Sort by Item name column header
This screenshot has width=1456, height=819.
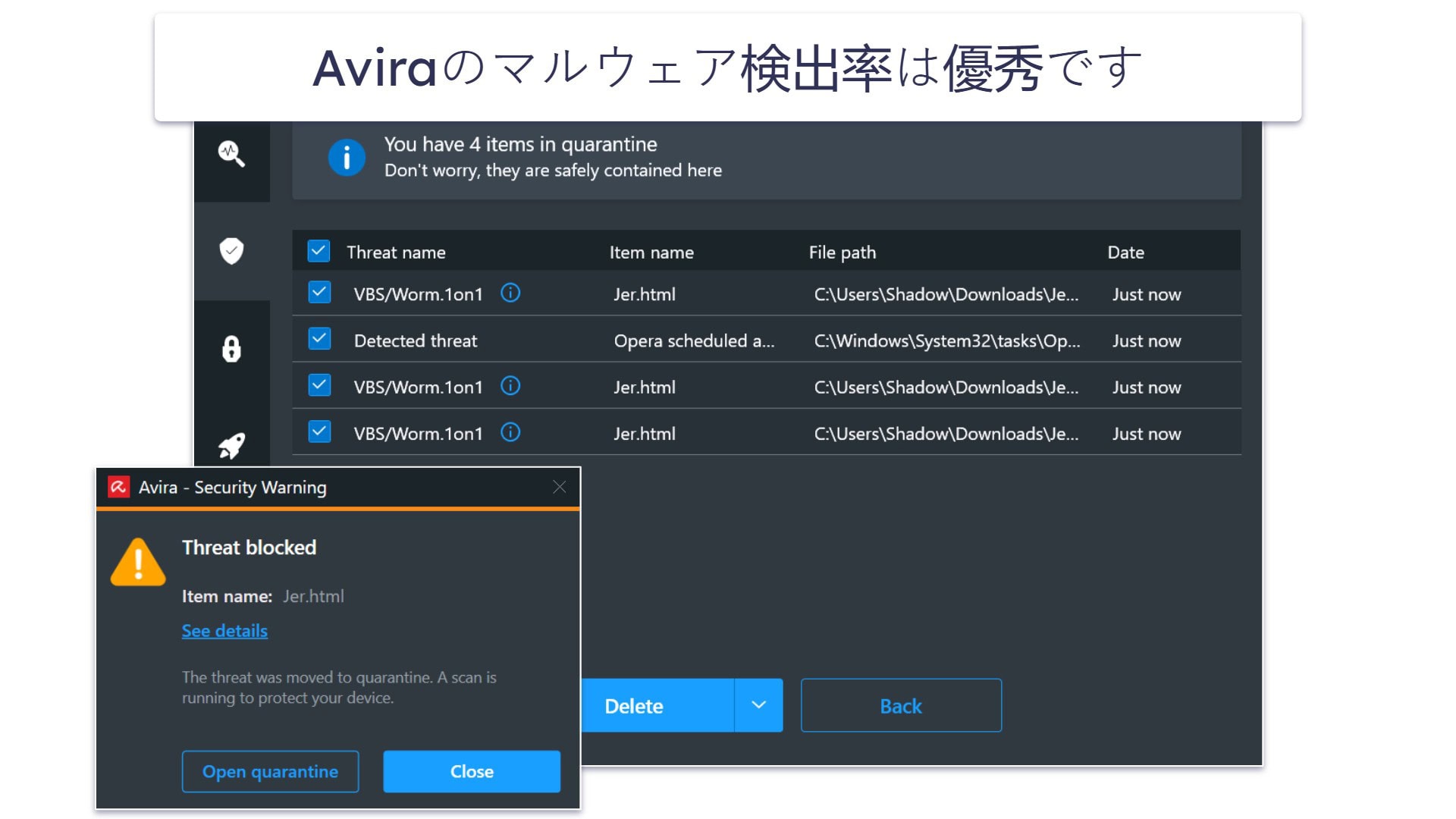tap(651, 253)
